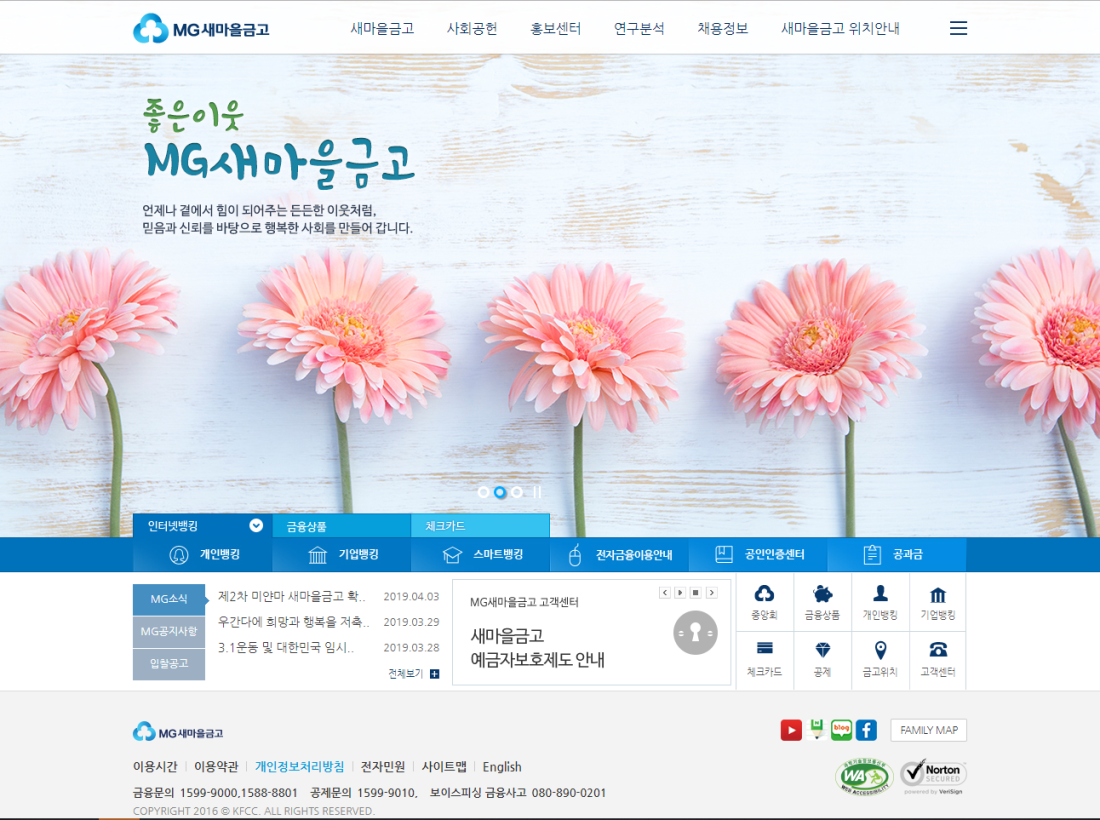Open the Naver Post pencil icon
The width and height of the screenshot is (1100, 820).
pos(816,730)
